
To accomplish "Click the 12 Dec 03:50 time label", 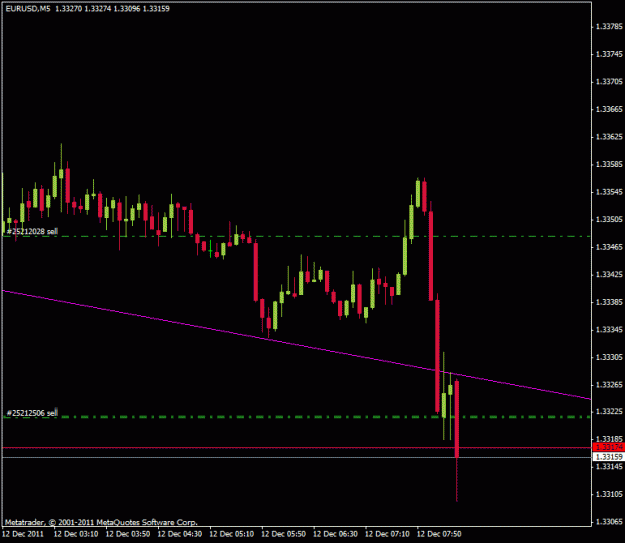I will point(128,534).
